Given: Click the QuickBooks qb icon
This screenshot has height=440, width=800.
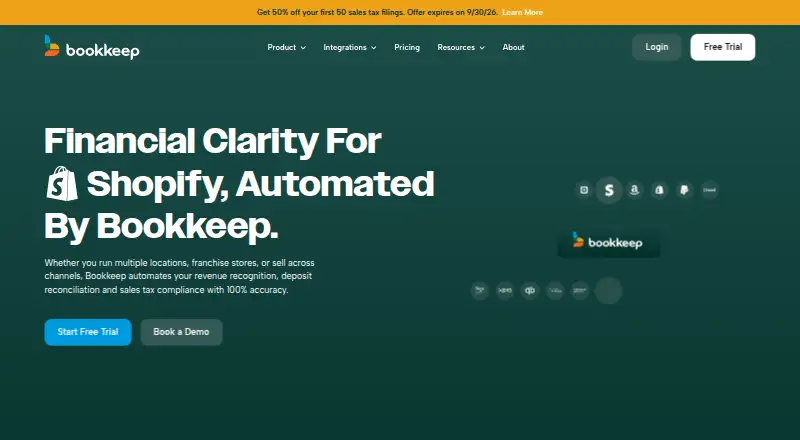Looking at the screenshot, I should click(x=530, y=290).
